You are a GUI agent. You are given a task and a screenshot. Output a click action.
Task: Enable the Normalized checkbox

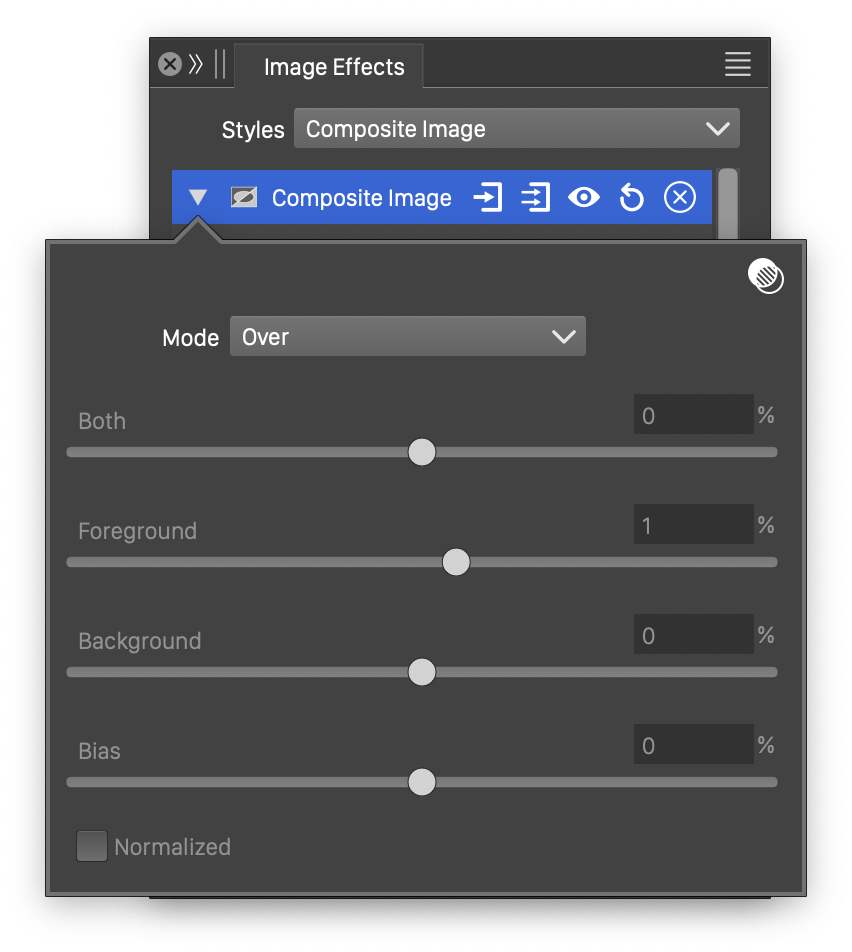(x=92, y=847)
